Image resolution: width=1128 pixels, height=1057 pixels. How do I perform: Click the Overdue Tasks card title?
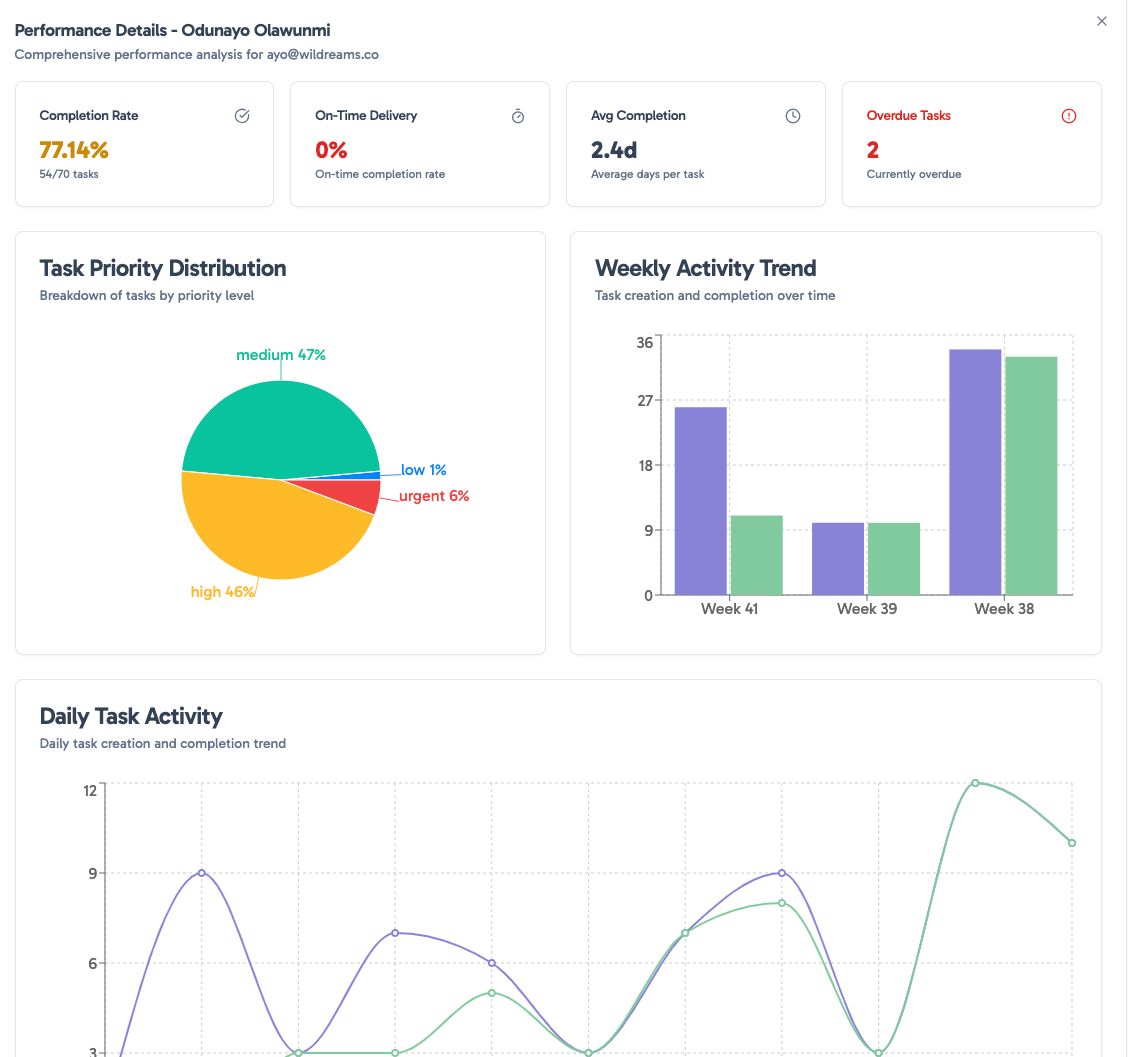pyautogui.click(x=909, y=115)
